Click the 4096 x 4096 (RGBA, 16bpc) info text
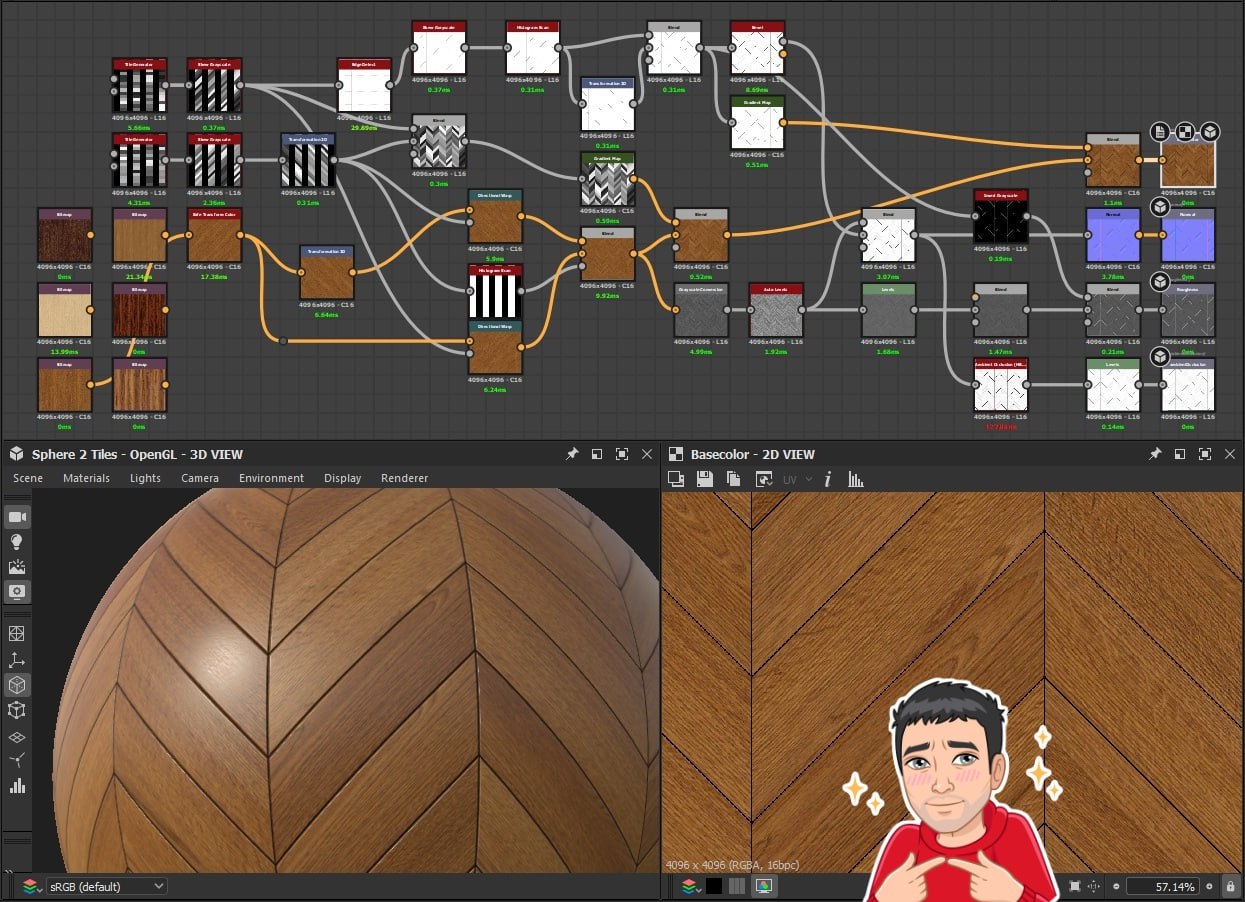1245x902 pixels. tap(732, 865)
